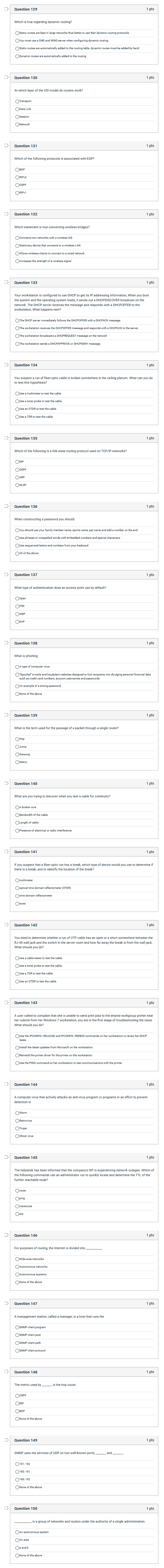Mark Question 150 with its flag icon
The height and width of the screenshot is (1568, 164).
click(5, 1508)
